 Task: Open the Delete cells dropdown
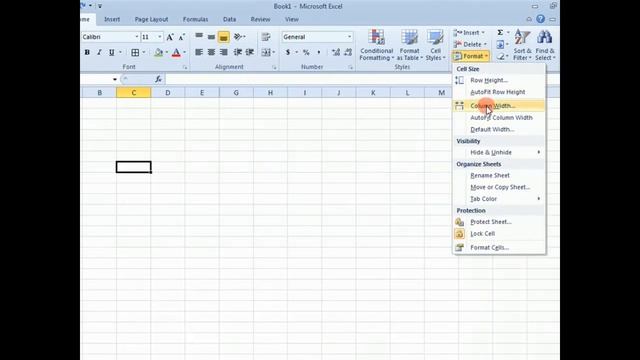pos(470,44)
